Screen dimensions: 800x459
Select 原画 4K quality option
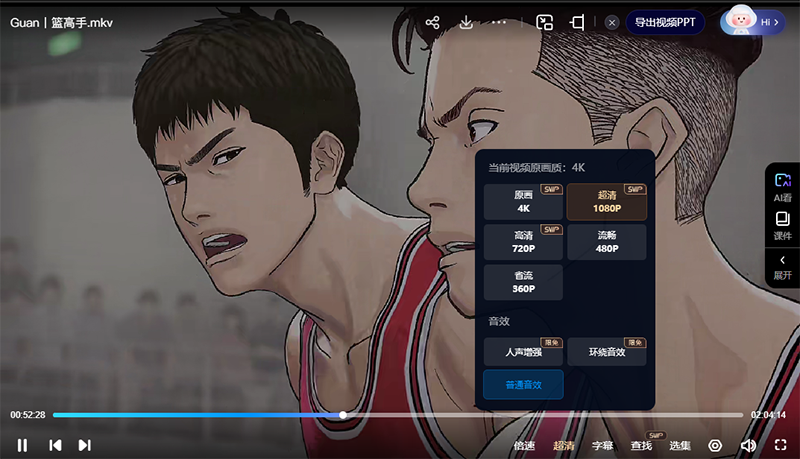point(523,202)
